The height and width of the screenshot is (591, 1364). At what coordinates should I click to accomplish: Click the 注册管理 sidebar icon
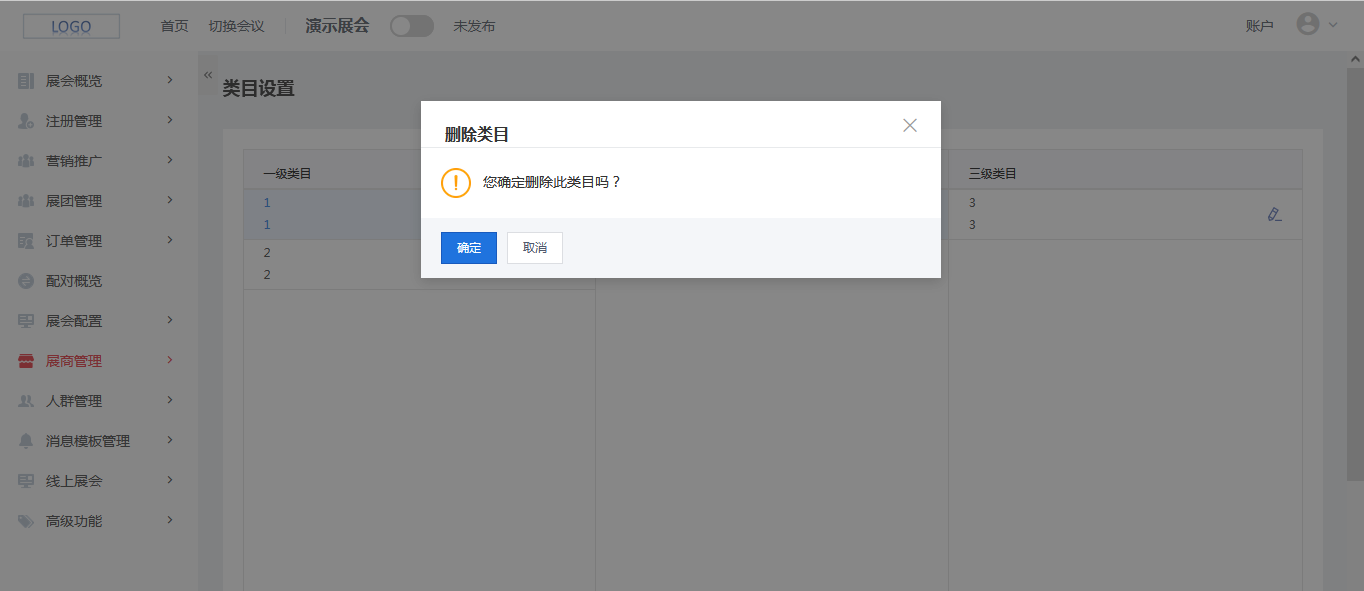[26, 121]
